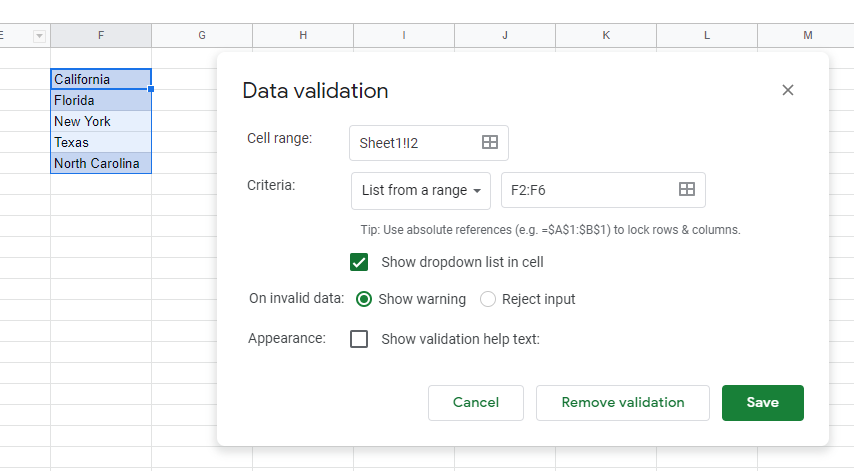Select the Florida cell

tap(101, 100)
